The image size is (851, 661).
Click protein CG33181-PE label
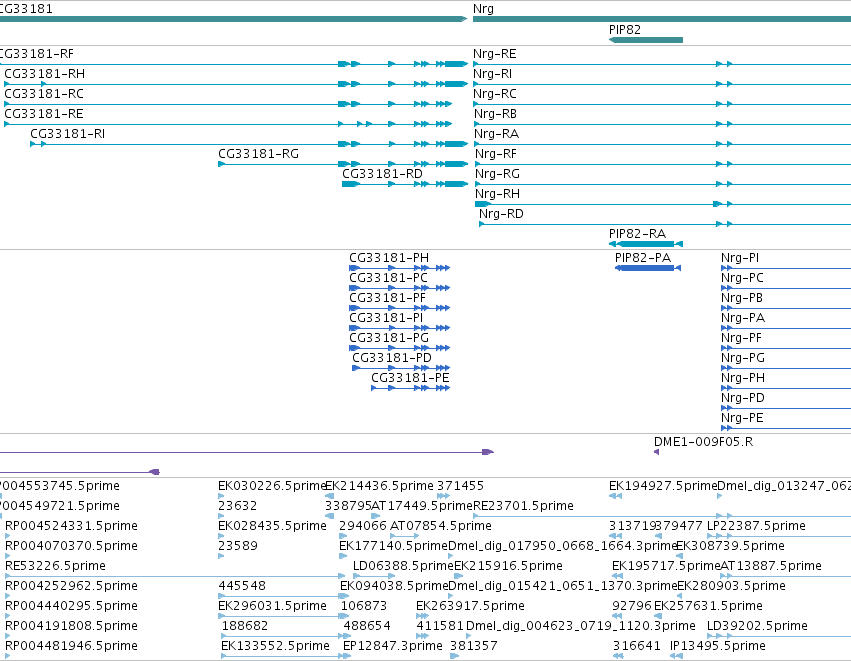[x=410, y=378]
